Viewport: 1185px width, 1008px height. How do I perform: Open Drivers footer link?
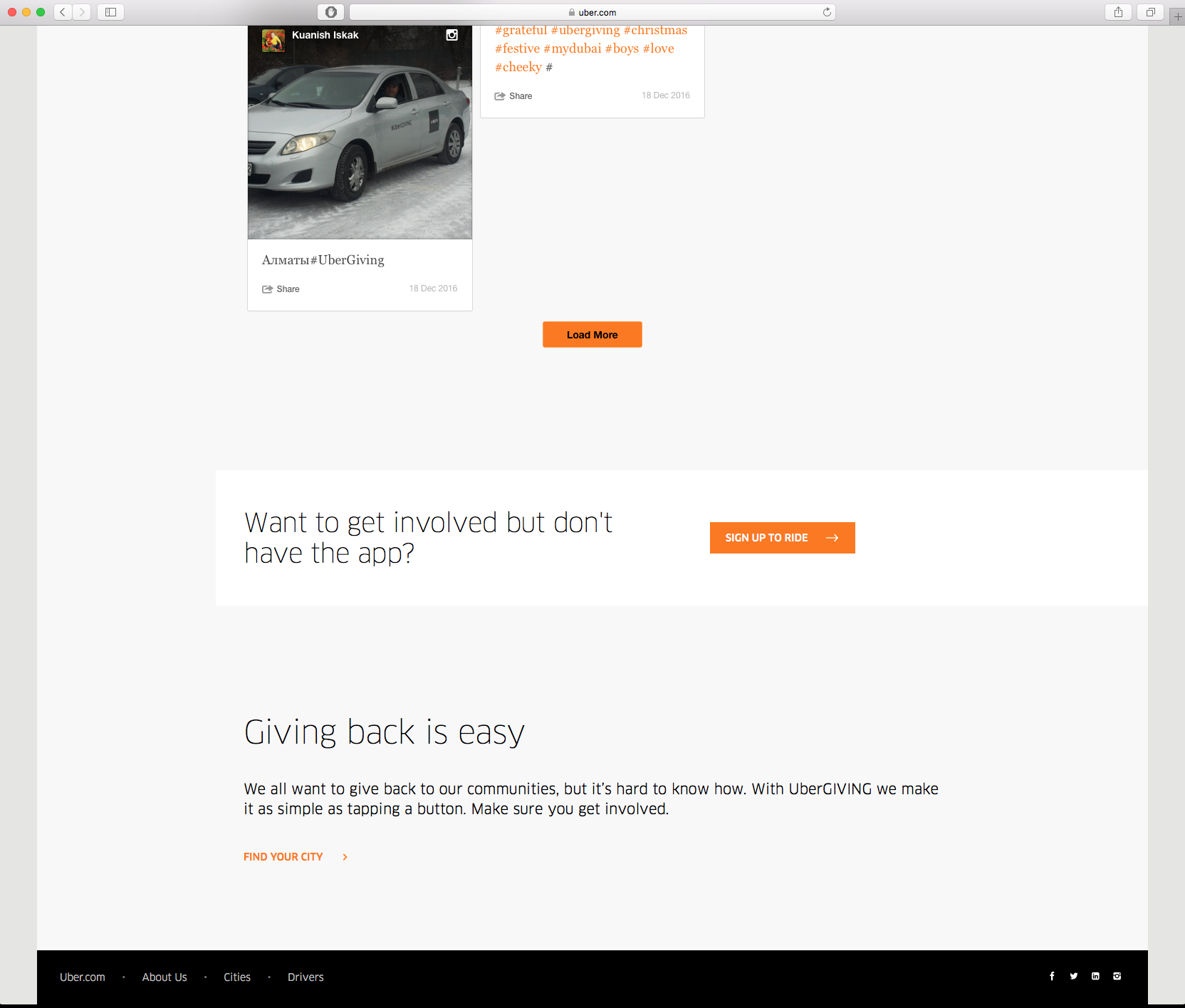(x=306, y=977)
